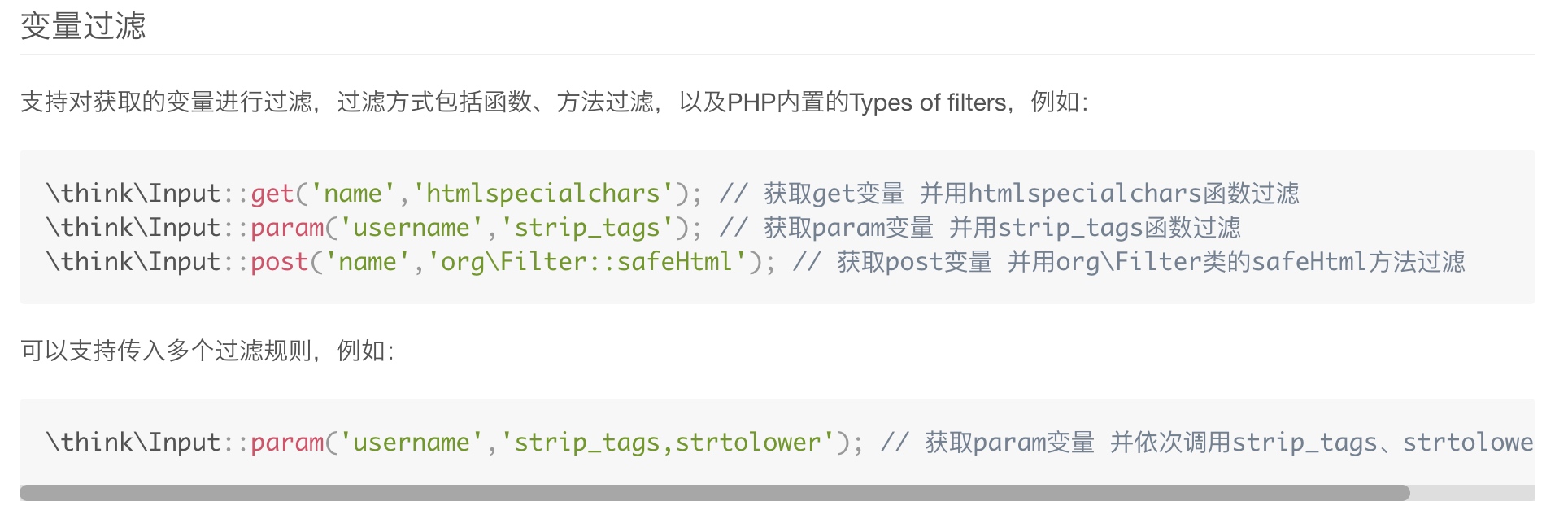Screen dimensions: 1568x519
Task: Click the empty scrollbar track at right end
Action: tap(1473, 493)
